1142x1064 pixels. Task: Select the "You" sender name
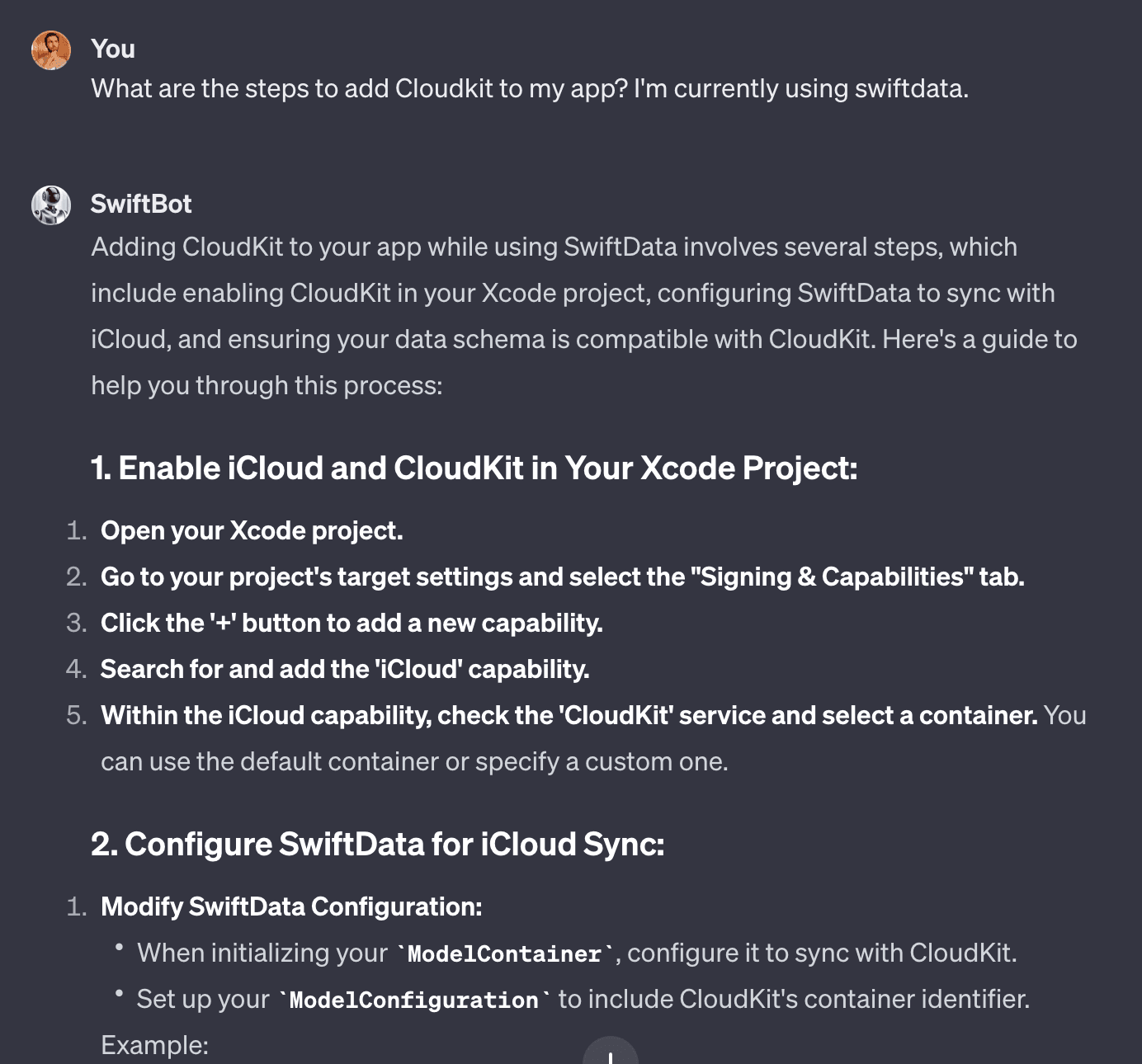point(113,49)
